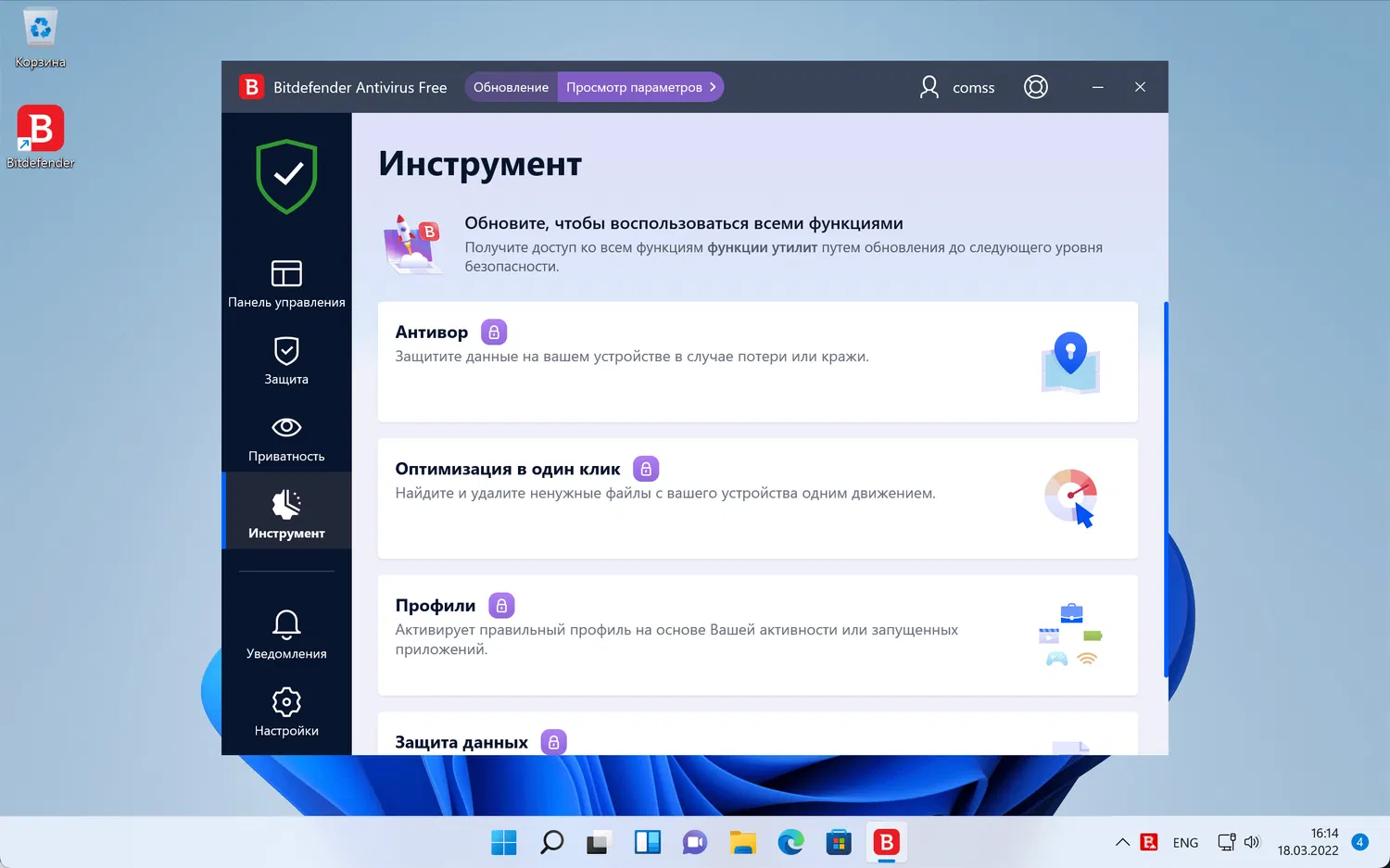Select the Защита данных card title
This screenshot has height=868, width=1390.
pyautogui.click(x=461, y=742)
